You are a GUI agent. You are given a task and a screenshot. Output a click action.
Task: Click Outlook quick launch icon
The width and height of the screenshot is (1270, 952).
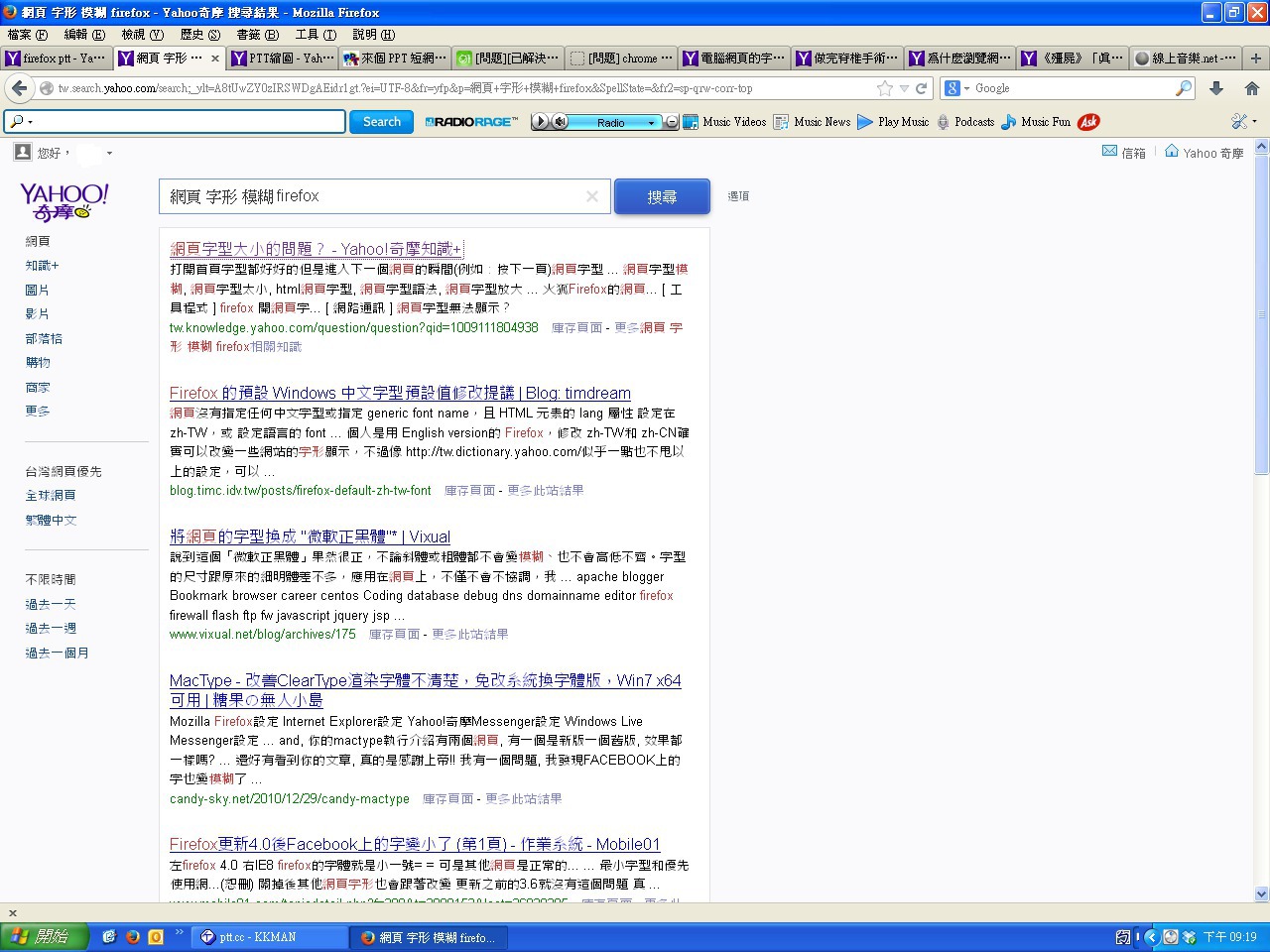pos(156,936)
